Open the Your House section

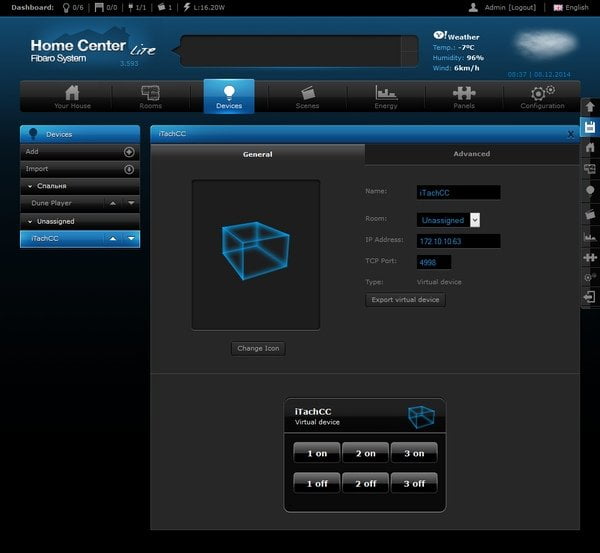pyautogui.click(x=72, y=97)
